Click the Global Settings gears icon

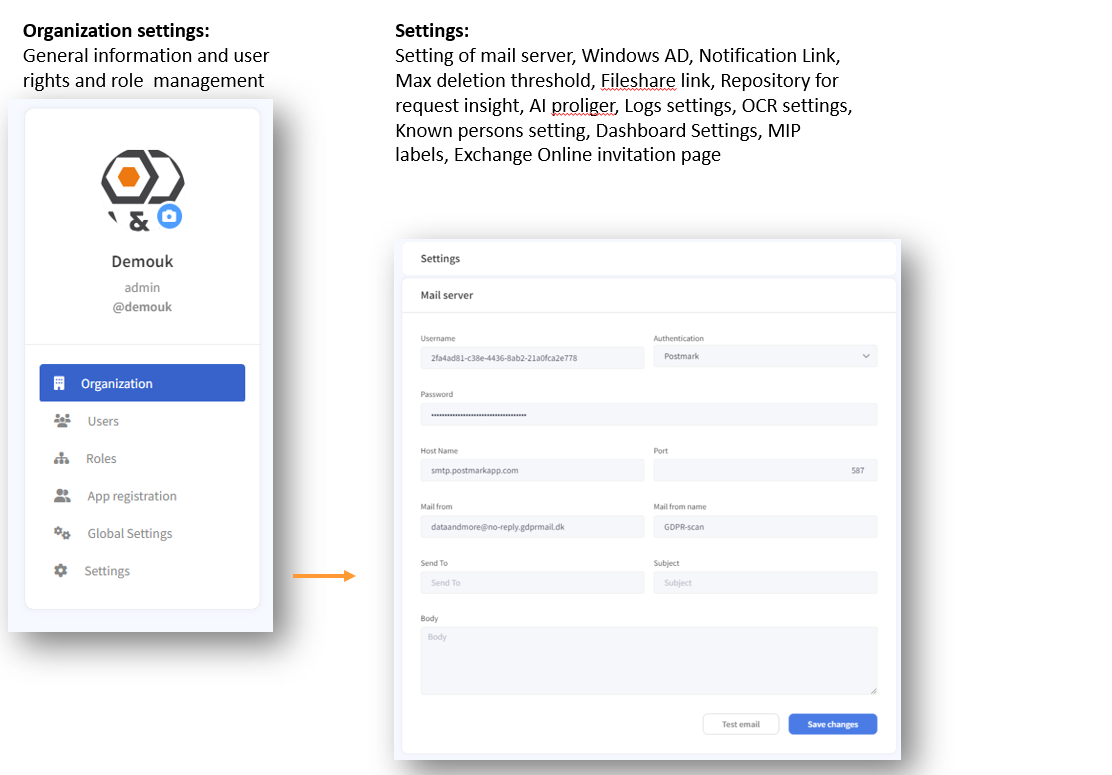[62, 533]
